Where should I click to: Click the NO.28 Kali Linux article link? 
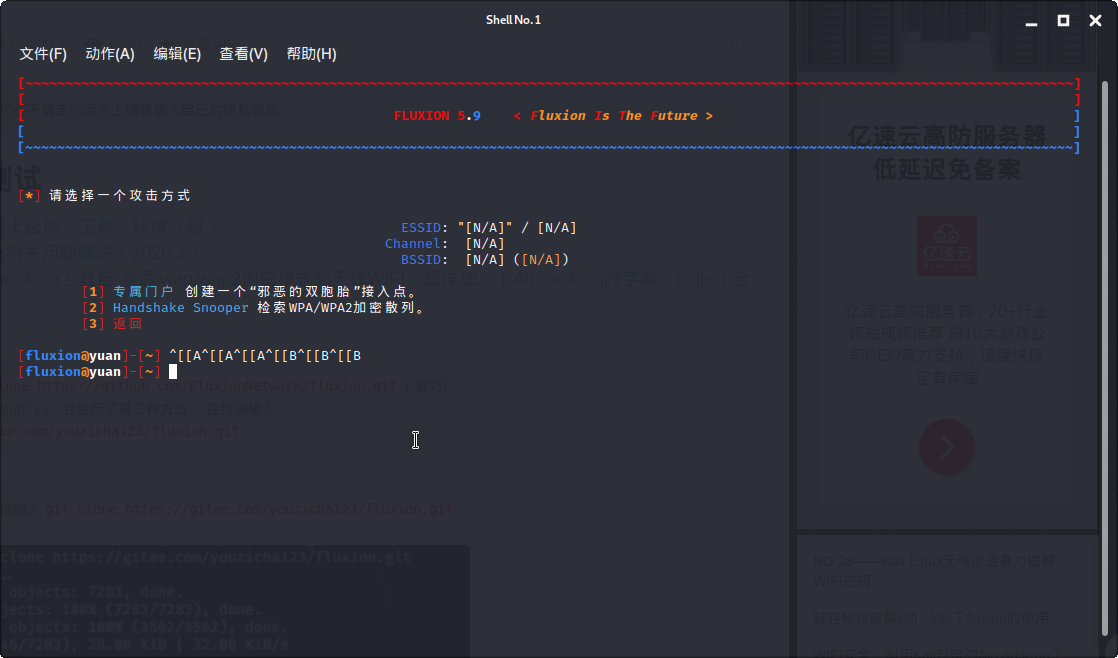point(934,570)
